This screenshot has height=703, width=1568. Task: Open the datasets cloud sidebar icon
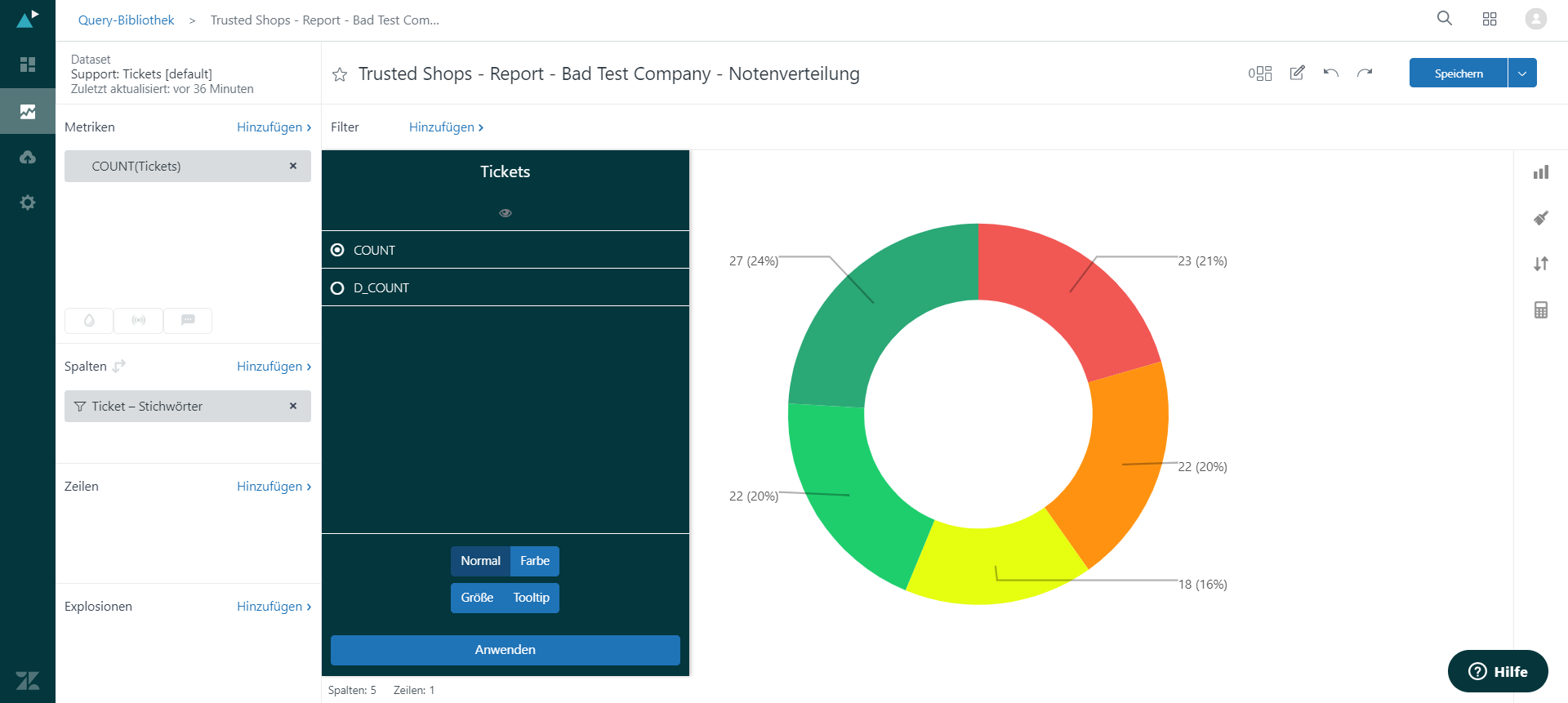pos(28,157)
